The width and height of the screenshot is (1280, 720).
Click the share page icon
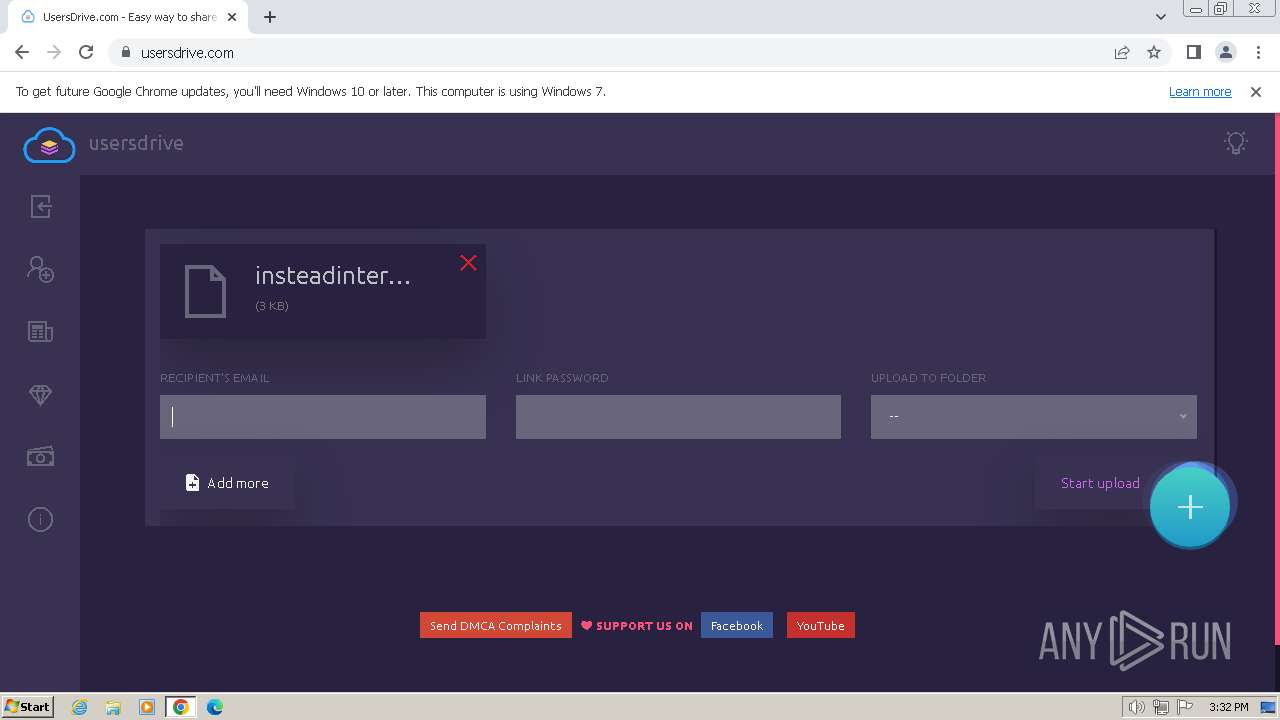click(x=1122, y=52)
